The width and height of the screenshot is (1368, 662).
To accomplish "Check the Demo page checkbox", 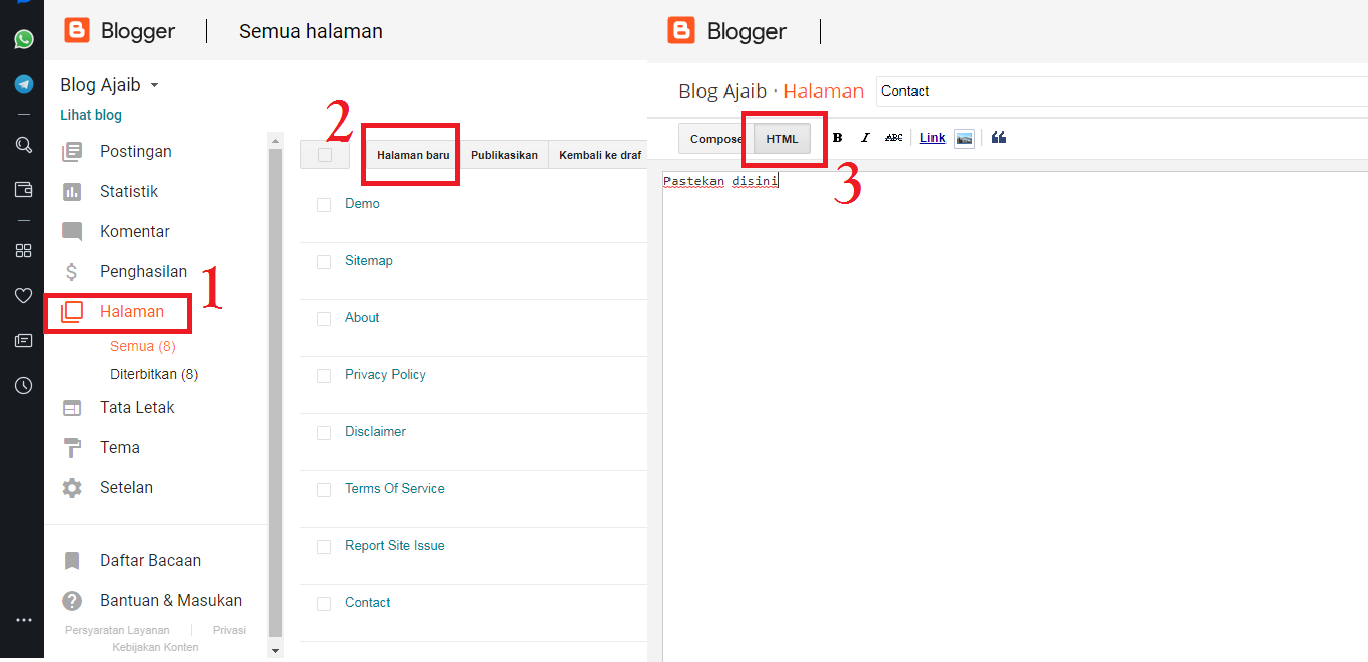I will pos(324,205).
